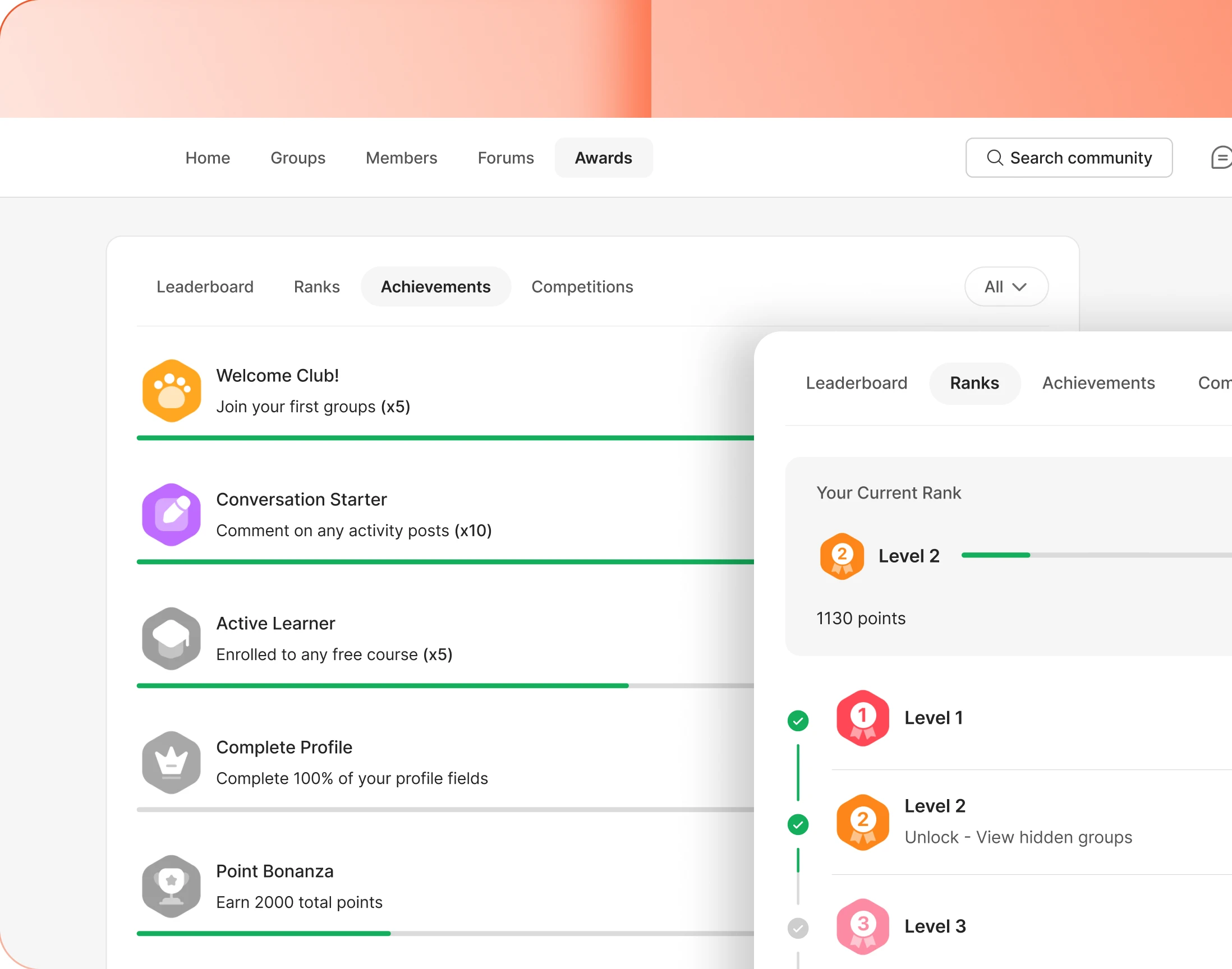Screen dimensions: 1232x969
Task: Click green checkmark beside Level 1
Action: coord(798,721)
